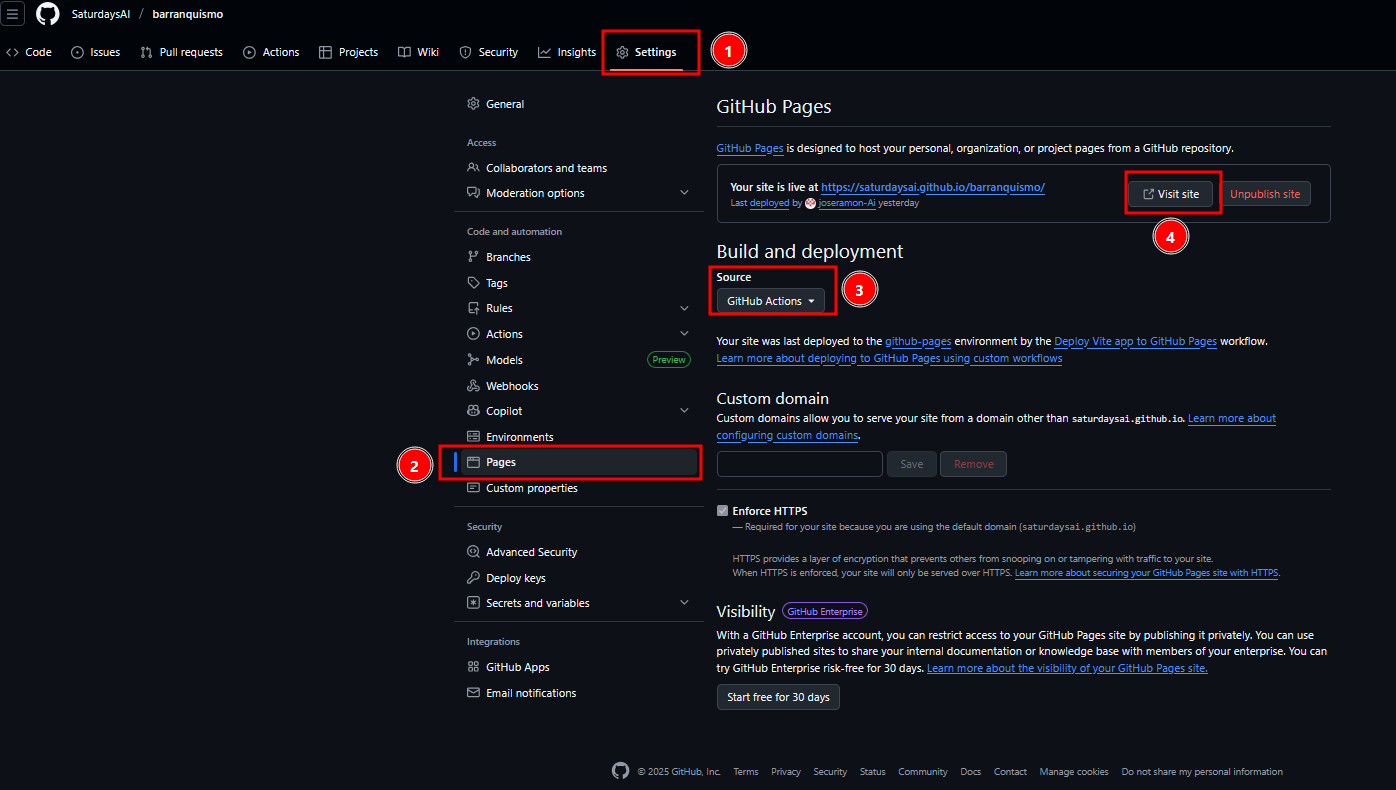1396x790 pixels.
Task: Open the live site URL link
Action: 932,187
